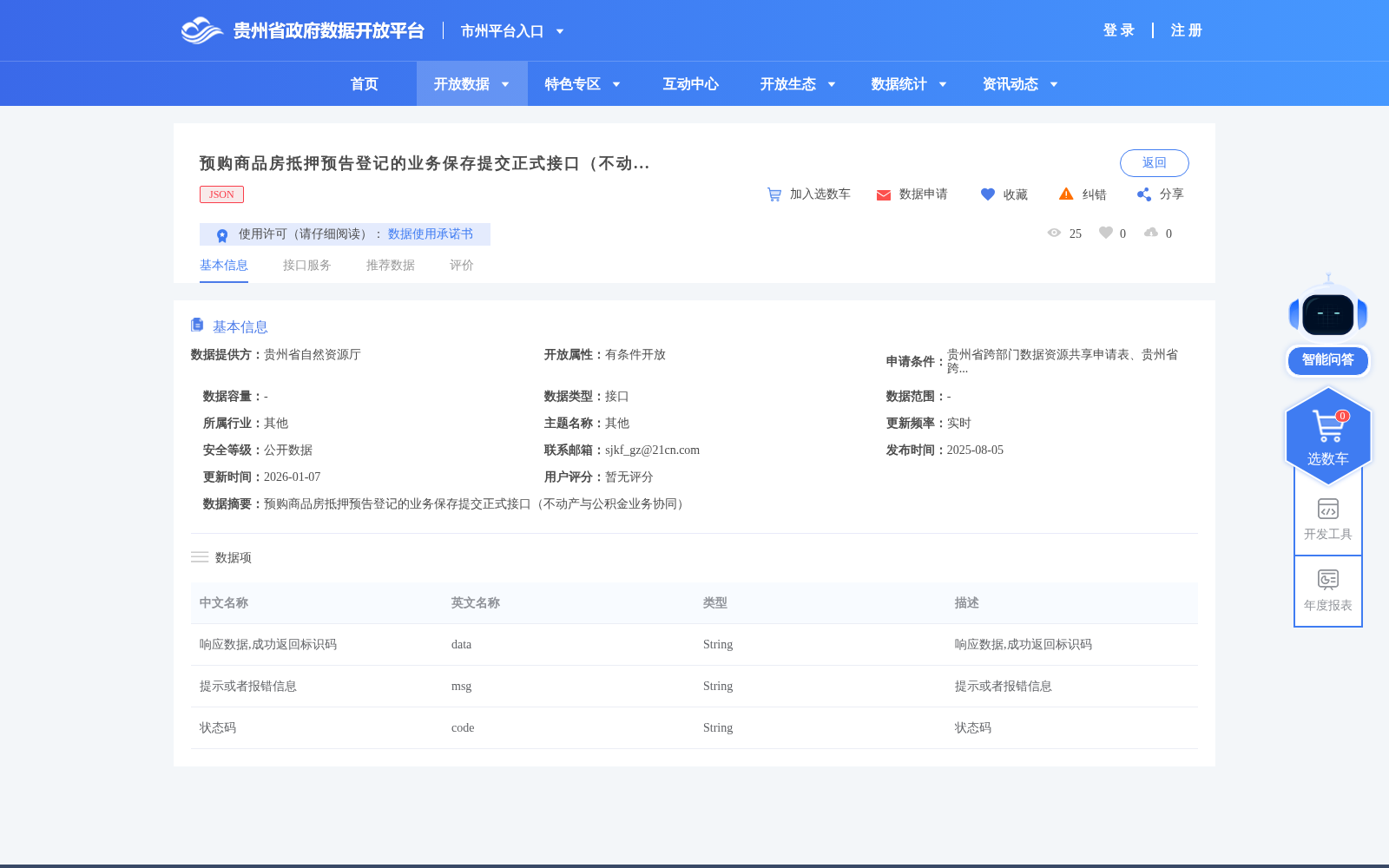The width and height of the screenshot is (1389, 868).
Task: Click the list icon beside 数据项
Action: point(200,557)
